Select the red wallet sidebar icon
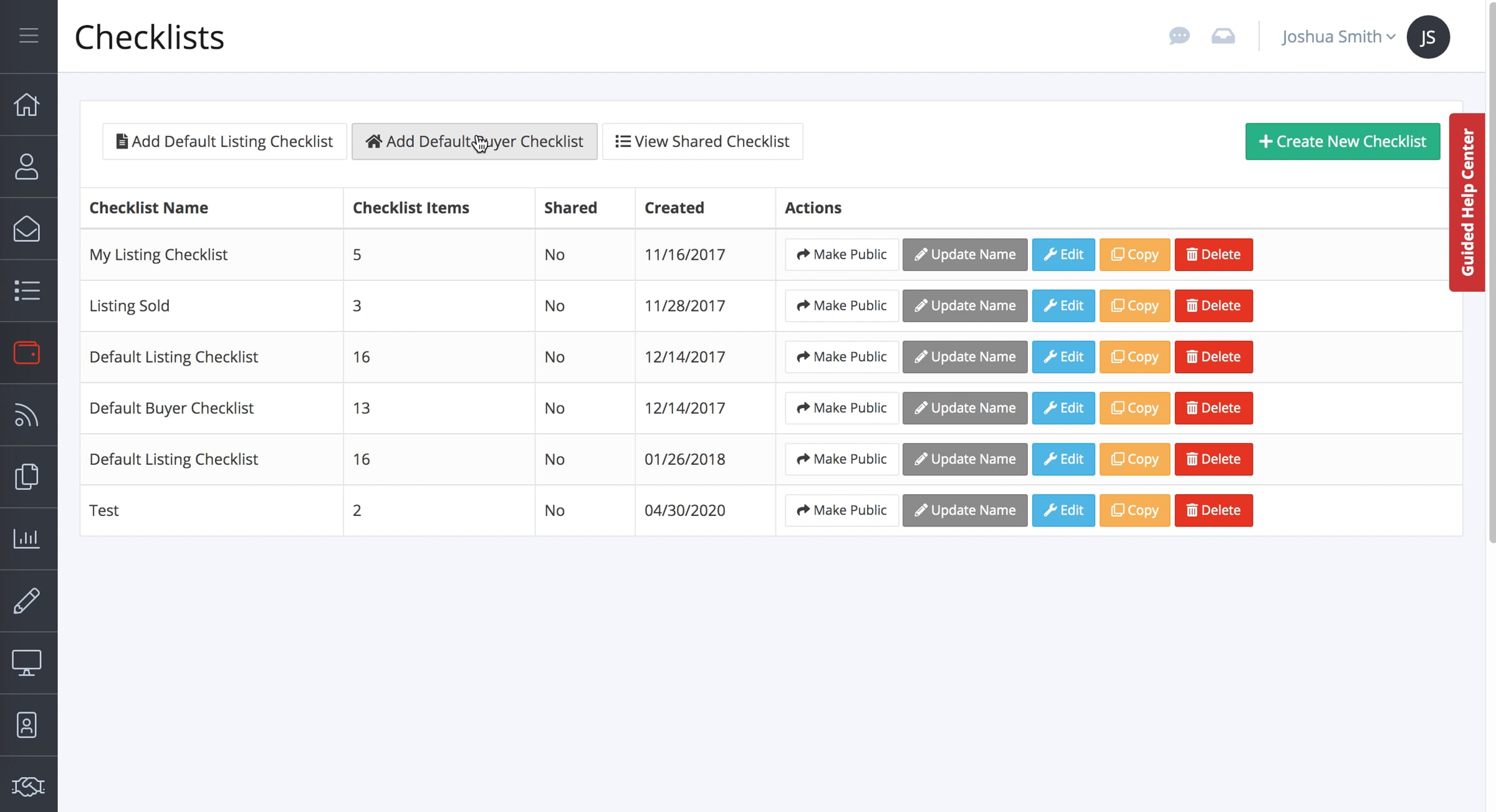Screen dimensions: 1496x812 [27, 353]
